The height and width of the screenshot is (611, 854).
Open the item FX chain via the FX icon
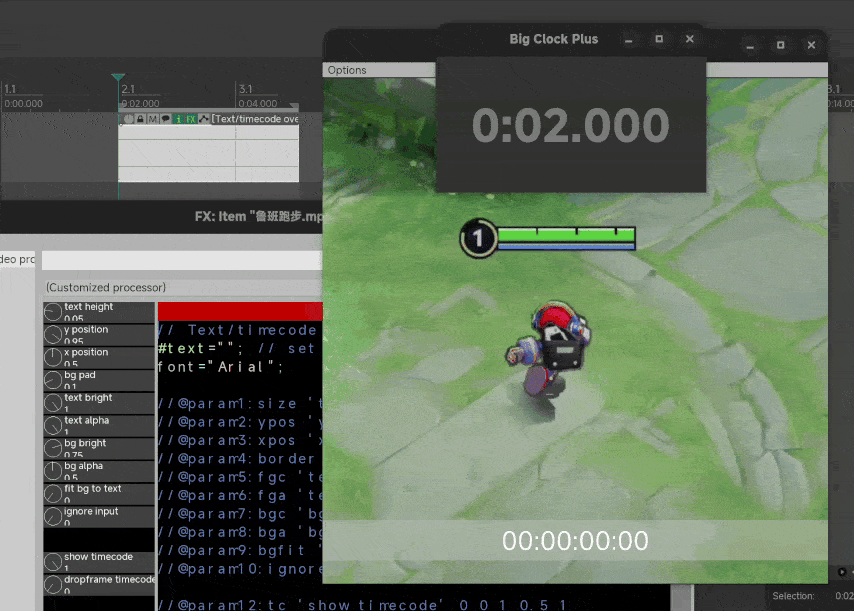[191, 119]
